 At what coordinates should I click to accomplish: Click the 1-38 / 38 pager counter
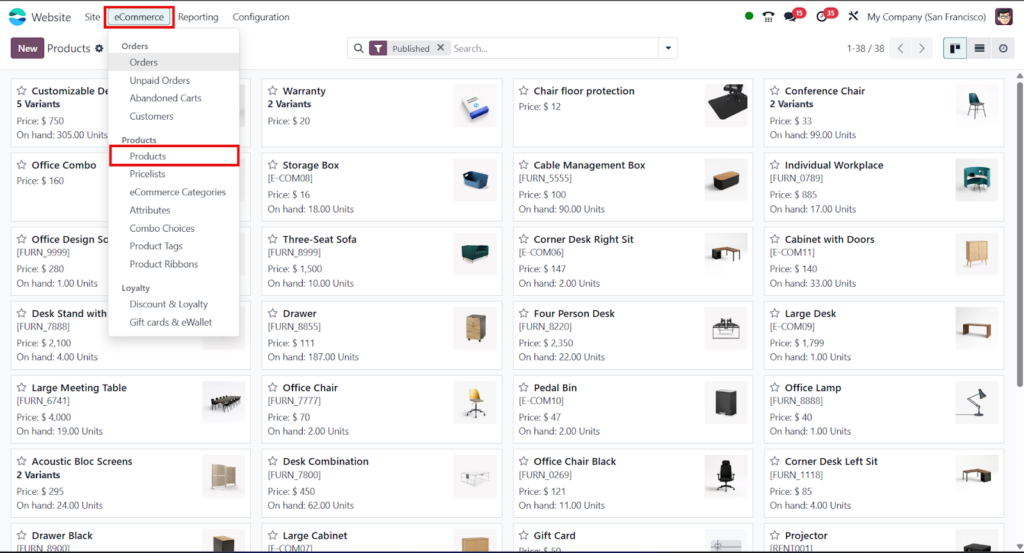click(x=865, y=48)
